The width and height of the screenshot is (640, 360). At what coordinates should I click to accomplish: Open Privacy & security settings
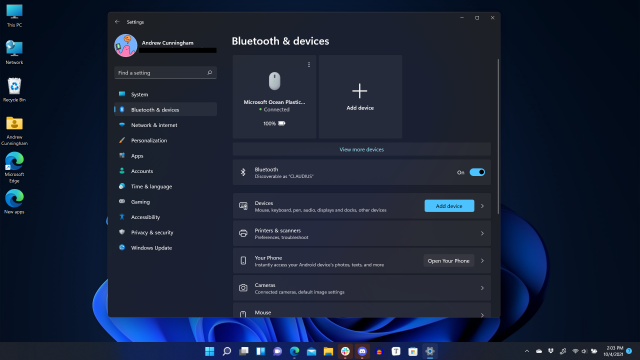coord(165,232)
